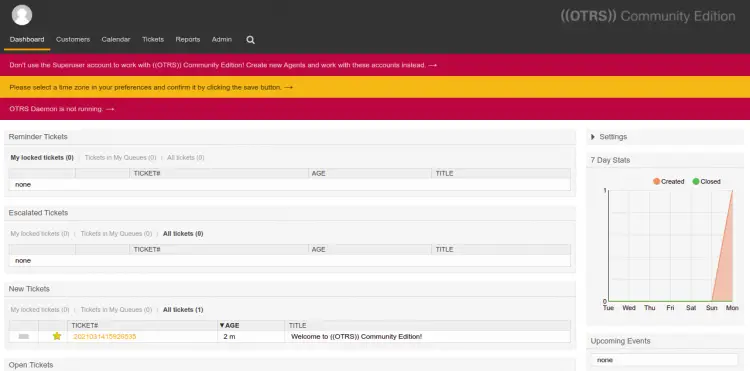Viewport: 750px width, 371px height.
Task: Sort New Tickets by AGE column
Action: point(229,326)
